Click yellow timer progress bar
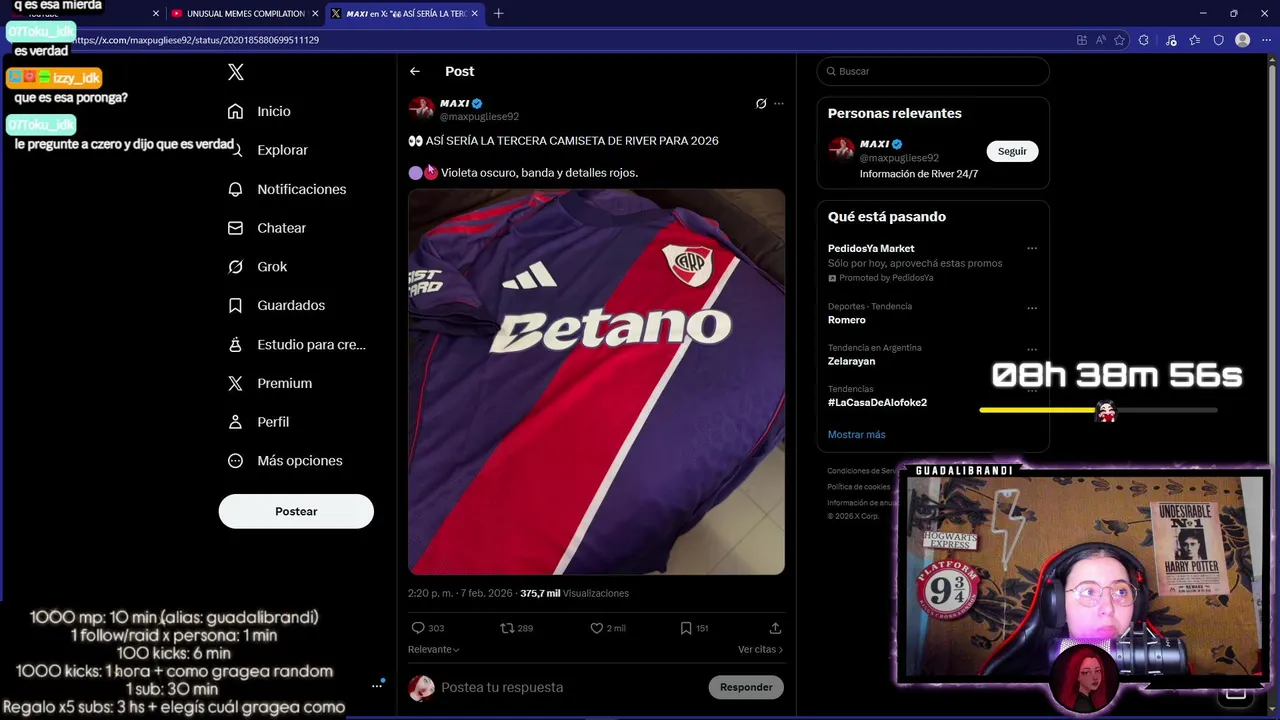This screenshot has height=720, width=1280. click(x=1098, y=410)
